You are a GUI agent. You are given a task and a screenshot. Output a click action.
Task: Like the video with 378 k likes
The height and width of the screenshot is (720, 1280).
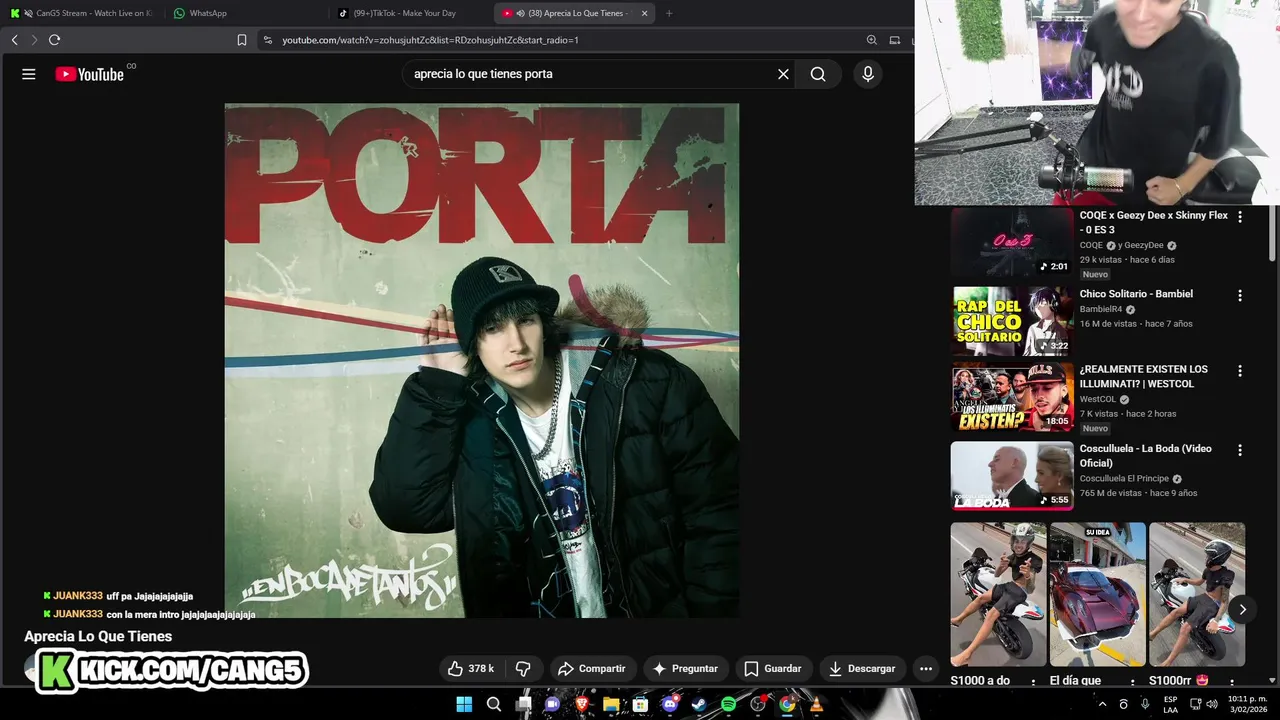(470, 668)
